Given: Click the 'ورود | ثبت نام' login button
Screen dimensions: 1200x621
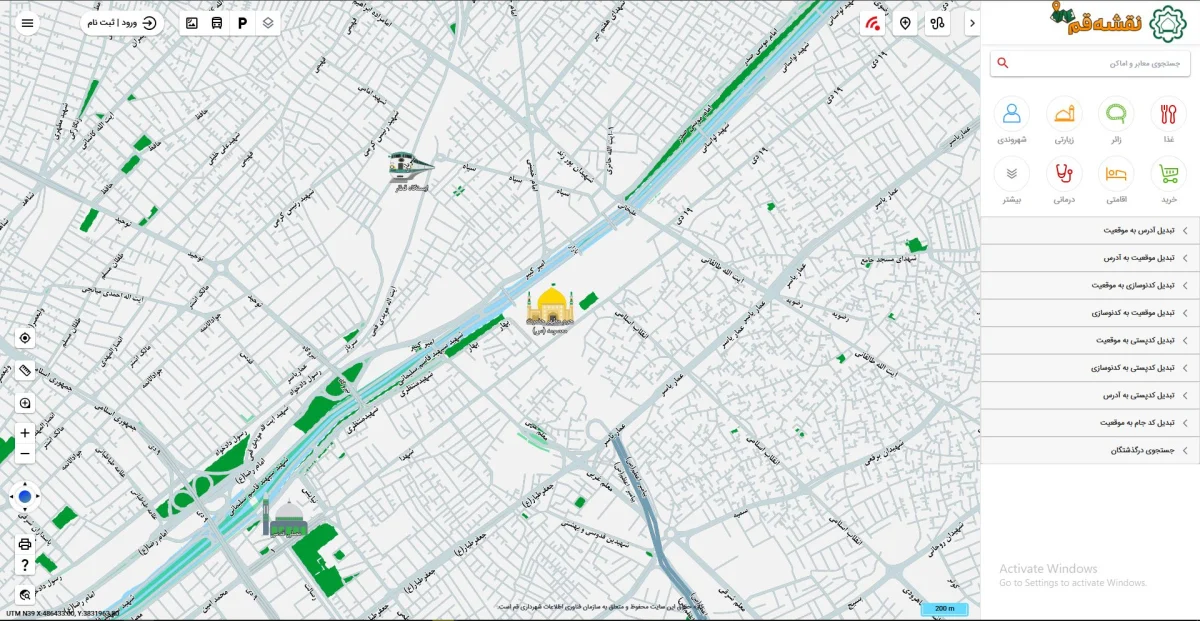Looking at the screenshot, I should (122, 22).
